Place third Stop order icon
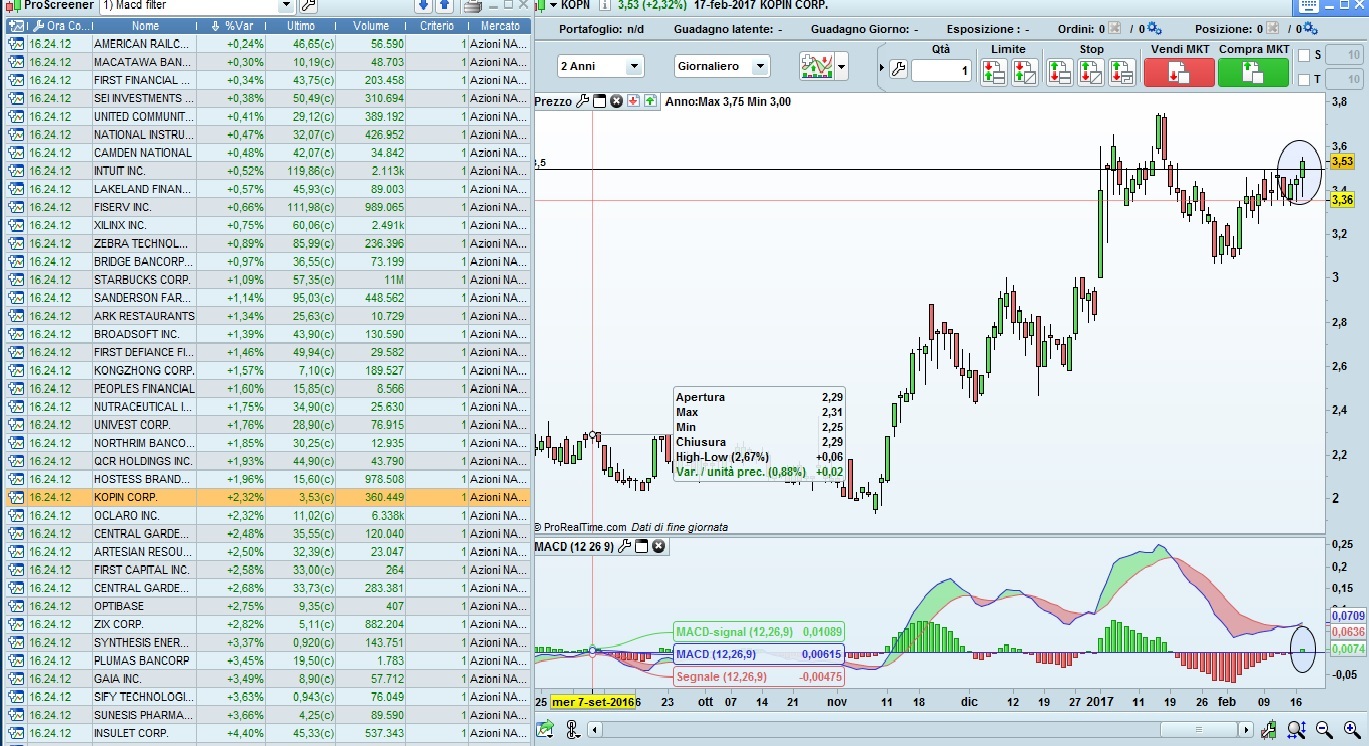Image resolution: width=1369 pixels, height=746 pixels. coord(1122,71)
